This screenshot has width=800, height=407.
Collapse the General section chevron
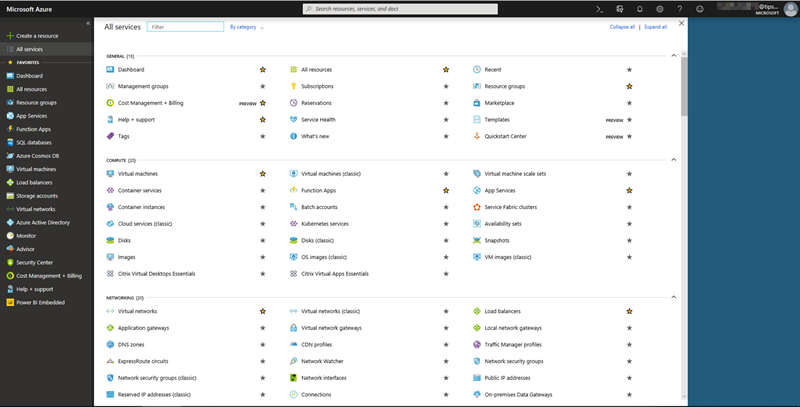click(673, 56)
